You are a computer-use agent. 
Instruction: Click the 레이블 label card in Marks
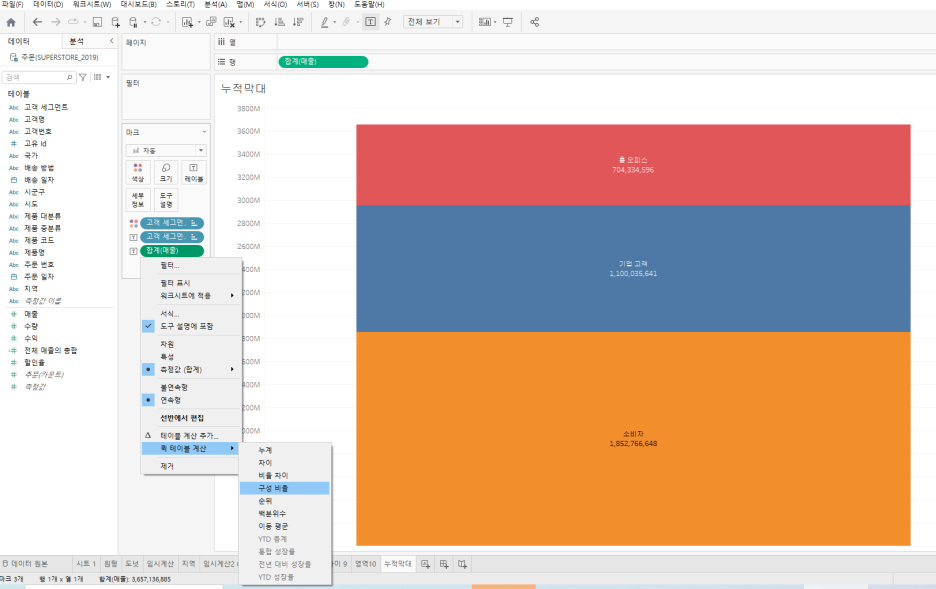point(193,172)
